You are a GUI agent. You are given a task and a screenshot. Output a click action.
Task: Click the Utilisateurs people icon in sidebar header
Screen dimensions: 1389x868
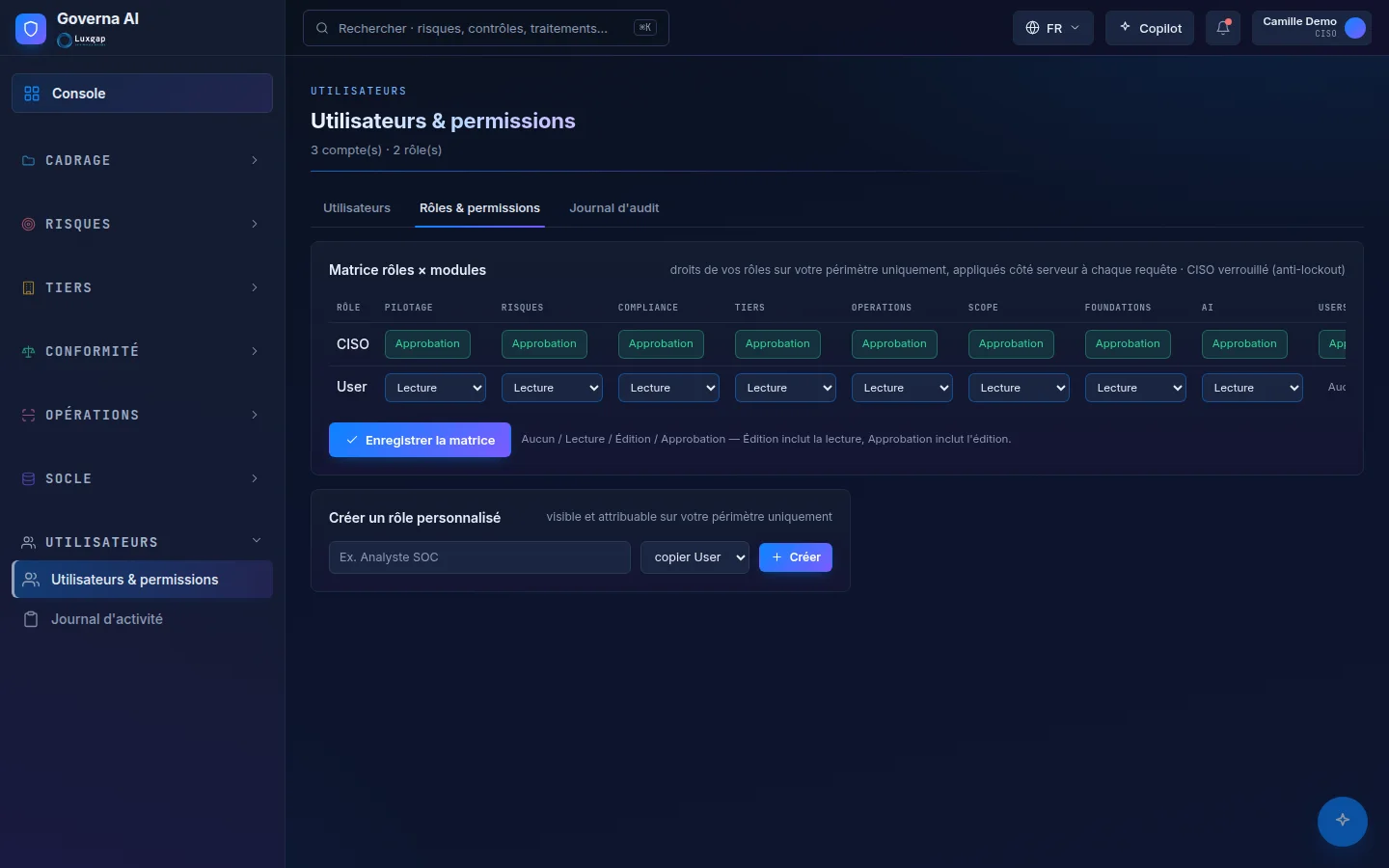coord(28,543)
